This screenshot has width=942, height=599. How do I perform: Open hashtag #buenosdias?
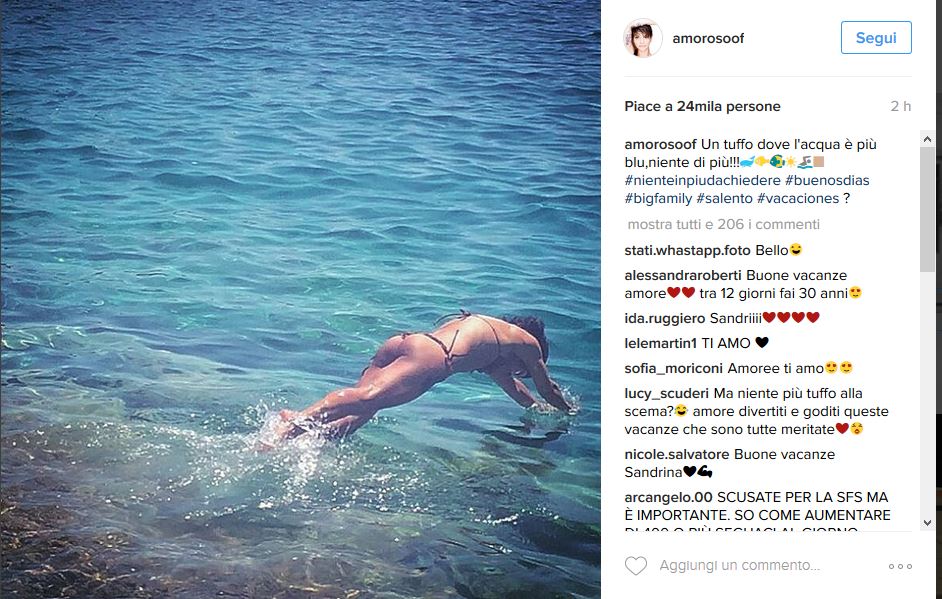827,180
